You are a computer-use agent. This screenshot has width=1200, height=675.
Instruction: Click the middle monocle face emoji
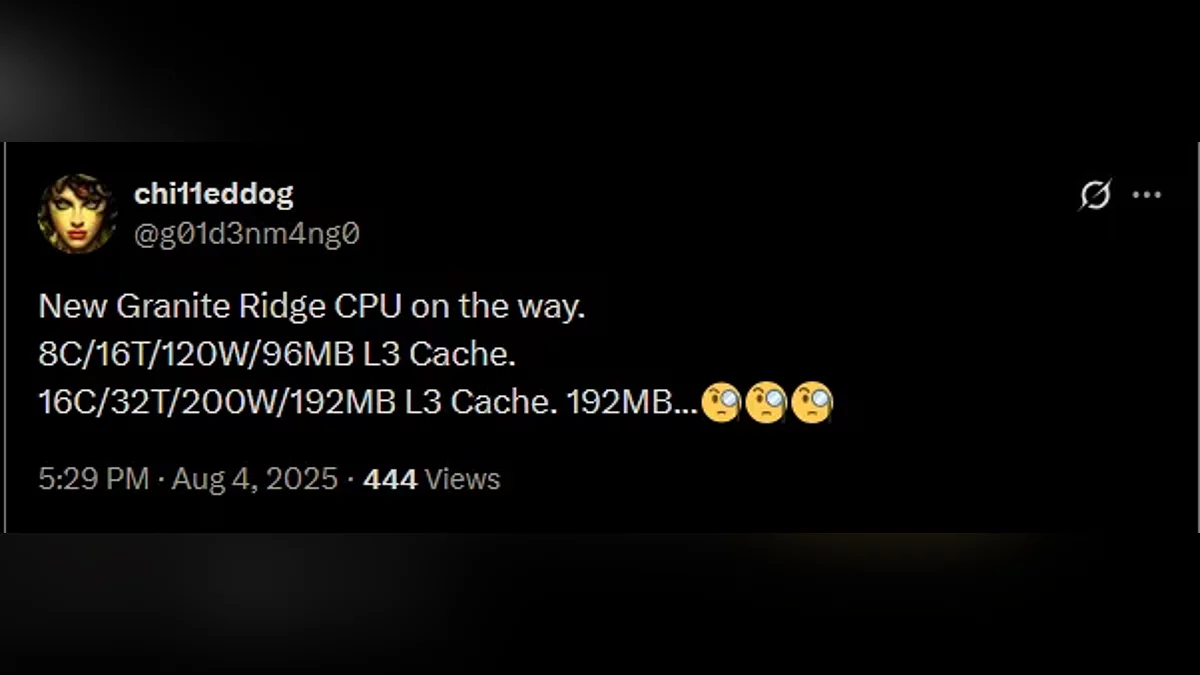tap(766, 403)
